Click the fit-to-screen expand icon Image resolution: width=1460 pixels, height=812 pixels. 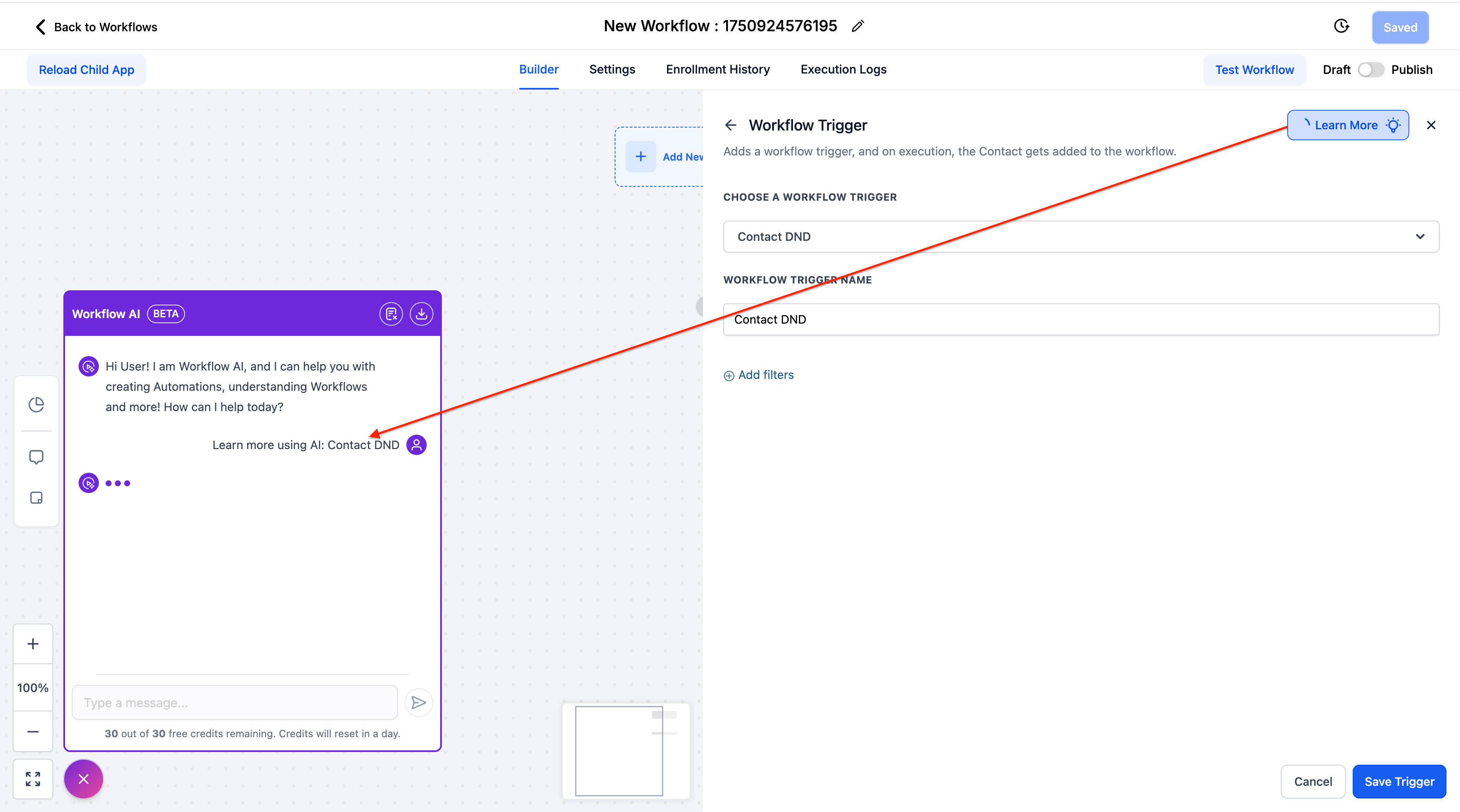33,779
